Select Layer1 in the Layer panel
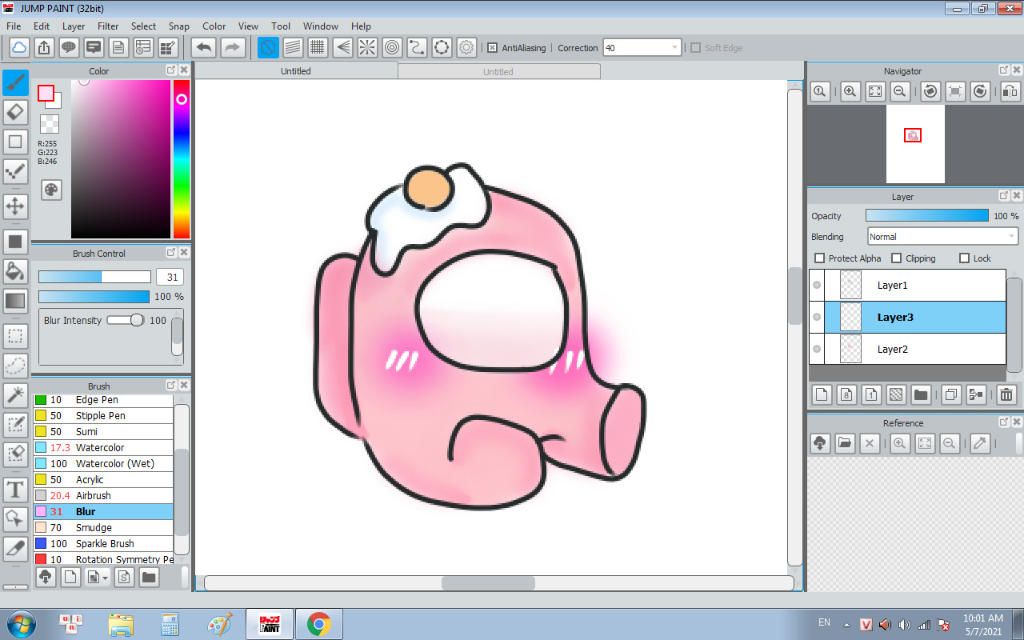This screenshot has height=640, width=1024. (x=915, y=285)
